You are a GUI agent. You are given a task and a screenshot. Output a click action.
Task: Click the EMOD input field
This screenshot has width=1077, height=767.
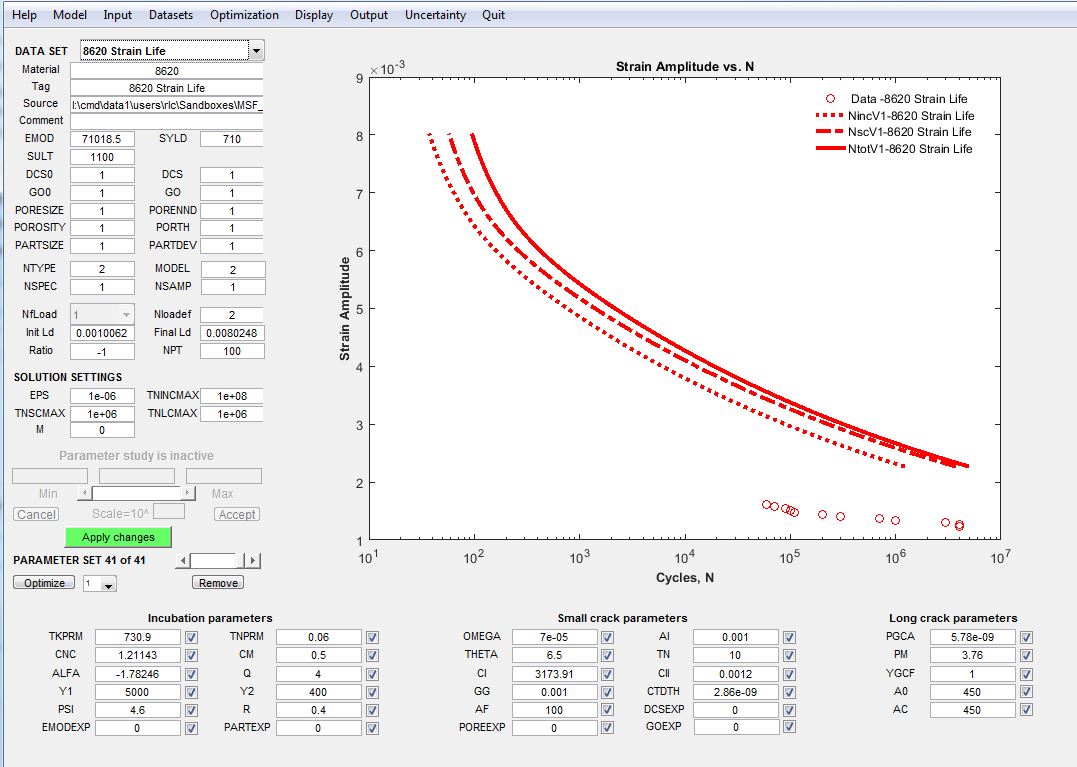click(102, 139)
